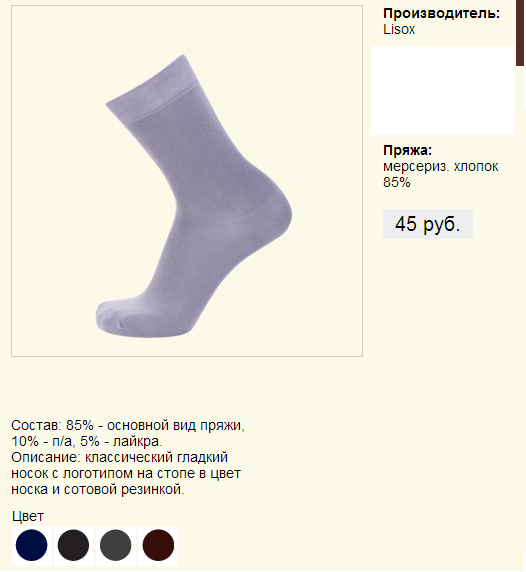Pick the dark gray color swatch
Viewport: 526px width, 572px height.
pyautogui.click(x=115, y=545)
